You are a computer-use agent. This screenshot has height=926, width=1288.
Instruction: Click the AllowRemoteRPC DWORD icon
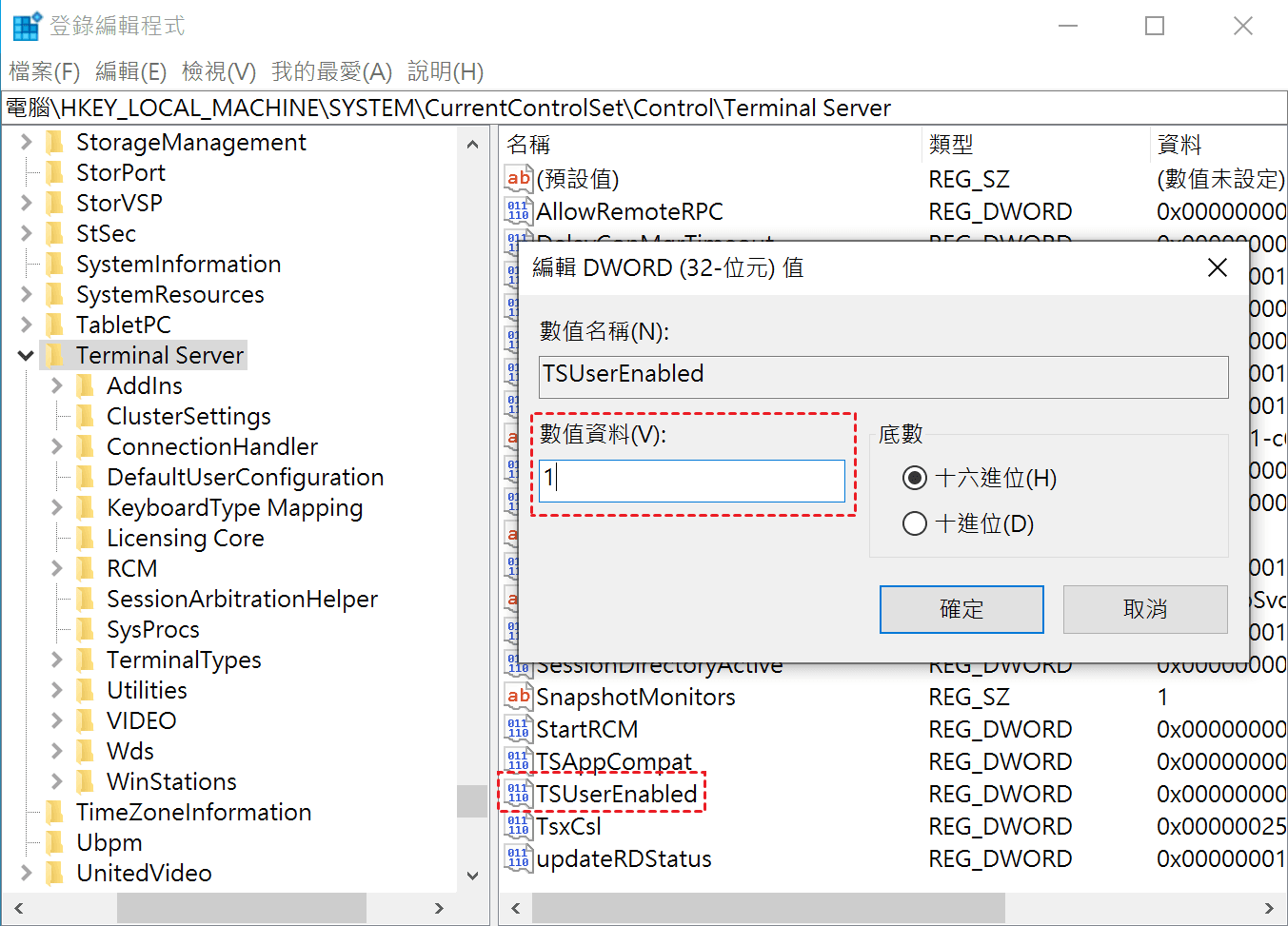coord(518,211)
